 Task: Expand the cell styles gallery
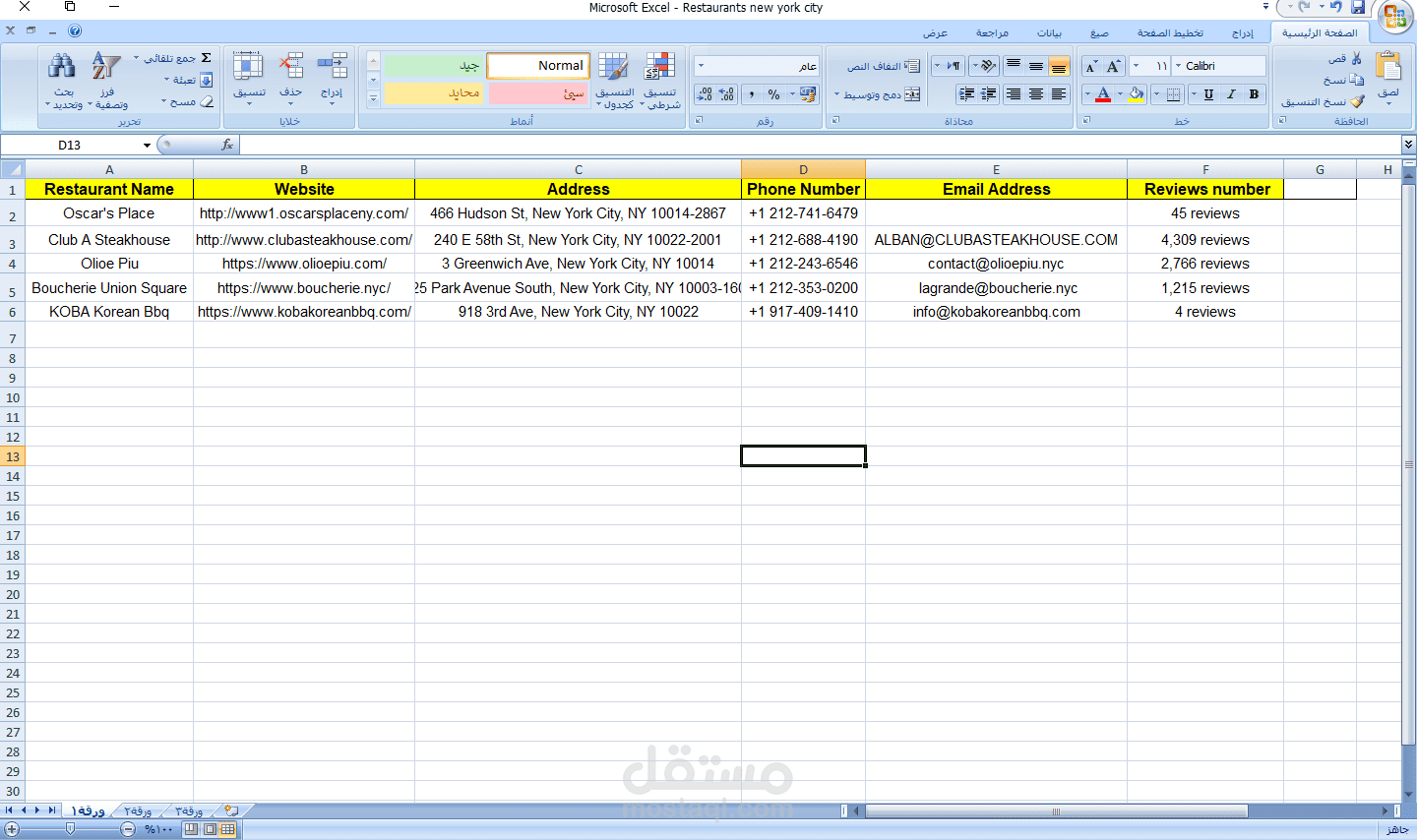coord(373,98)
